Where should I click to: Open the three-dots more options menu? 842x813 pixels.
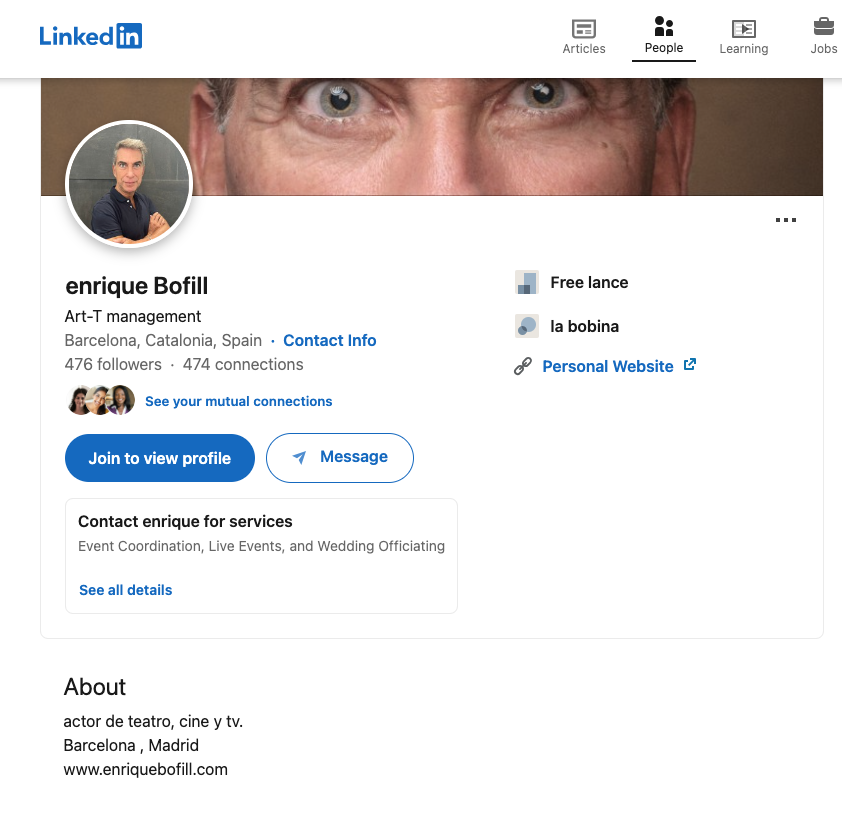[786, 220]
